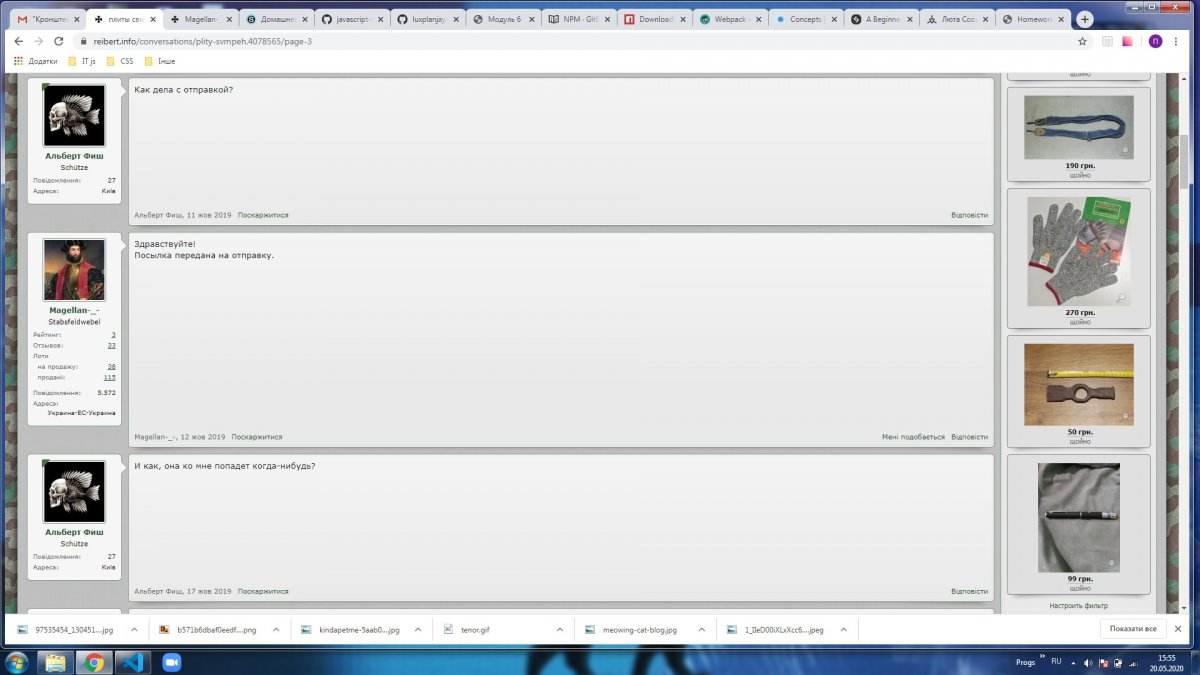Screen dimensions: 1200x675
Task: Click Мені подобається on Magellan's post
Action: click(x=913, y=437)
